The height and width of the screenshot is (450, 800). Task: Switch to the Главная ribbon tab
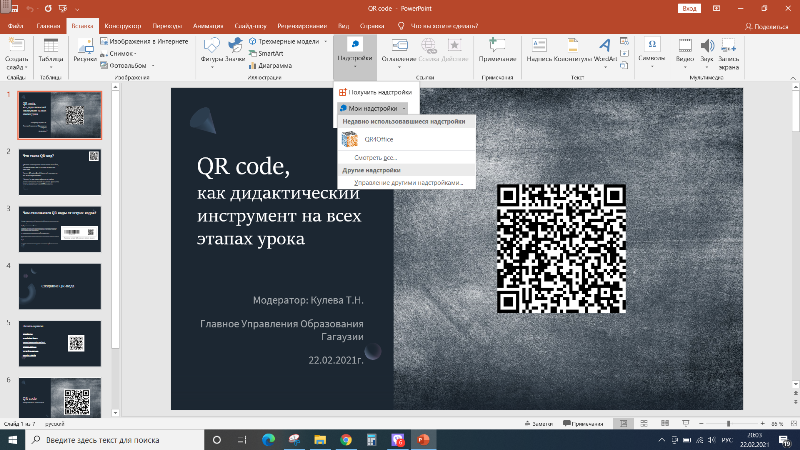48,26
